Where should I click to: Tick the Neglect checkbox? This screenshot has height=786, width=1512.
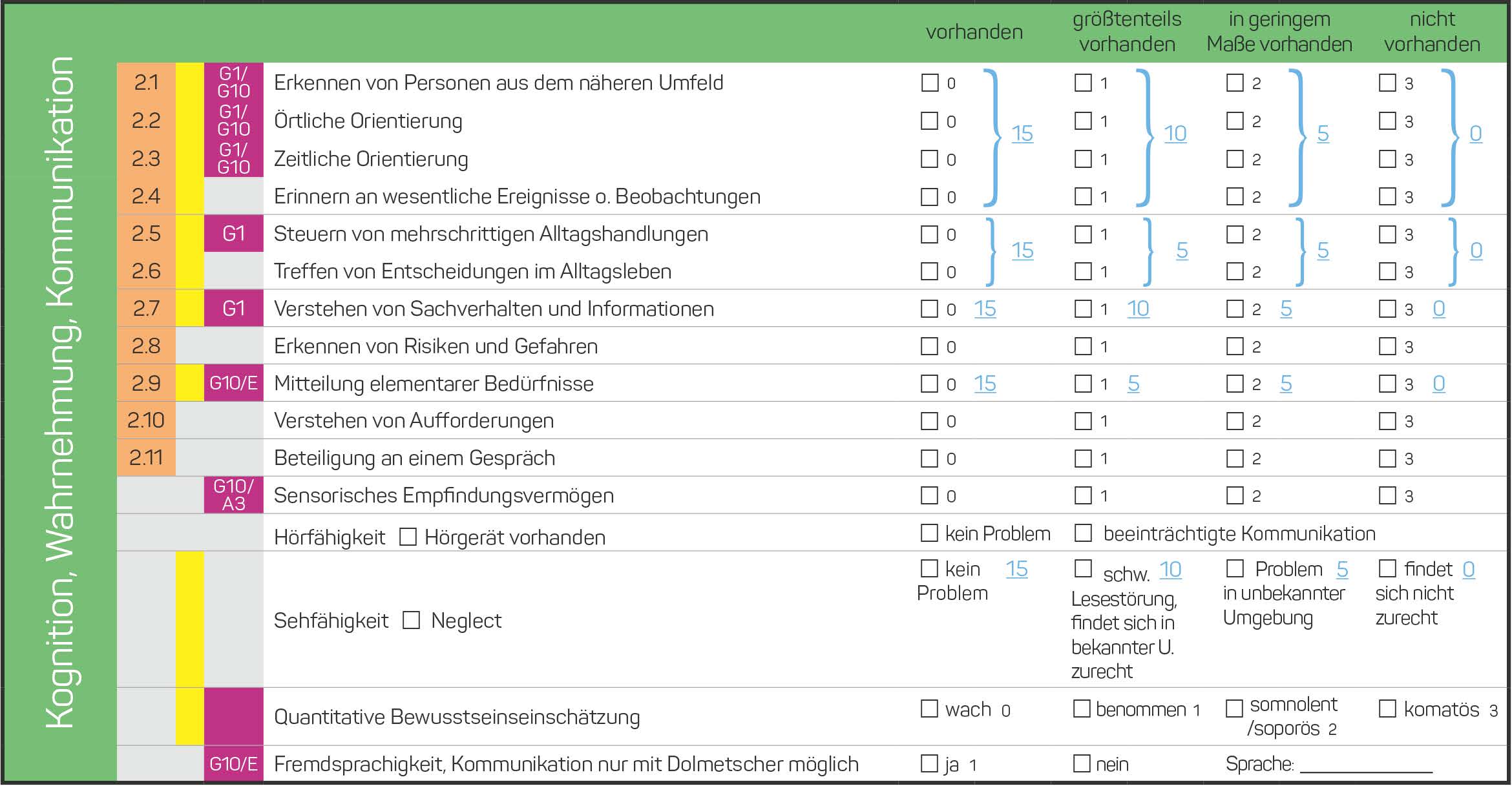[411, 620]
